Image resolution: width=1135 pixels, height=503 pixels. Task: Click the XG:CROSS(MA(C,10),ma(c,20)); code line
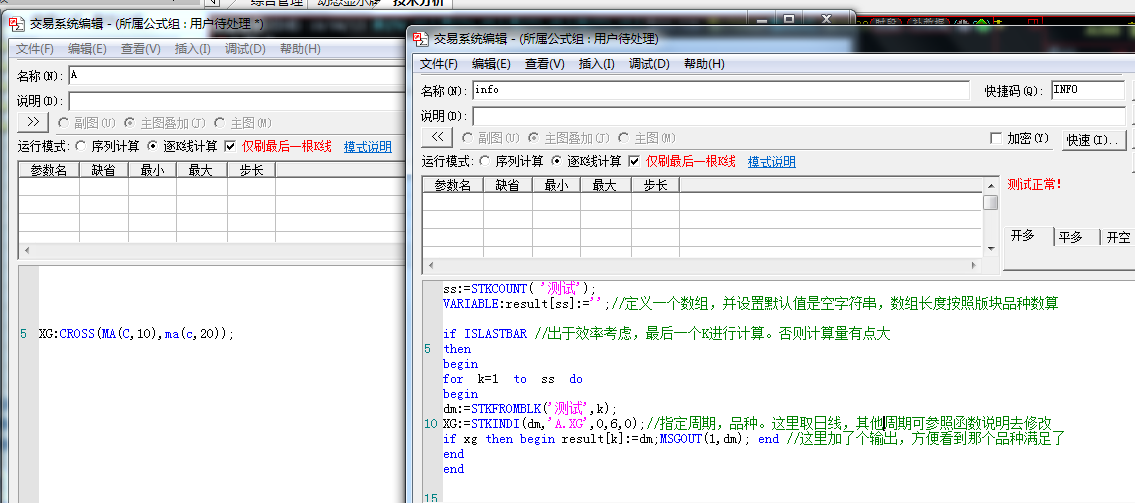click(x=137, y=334)
